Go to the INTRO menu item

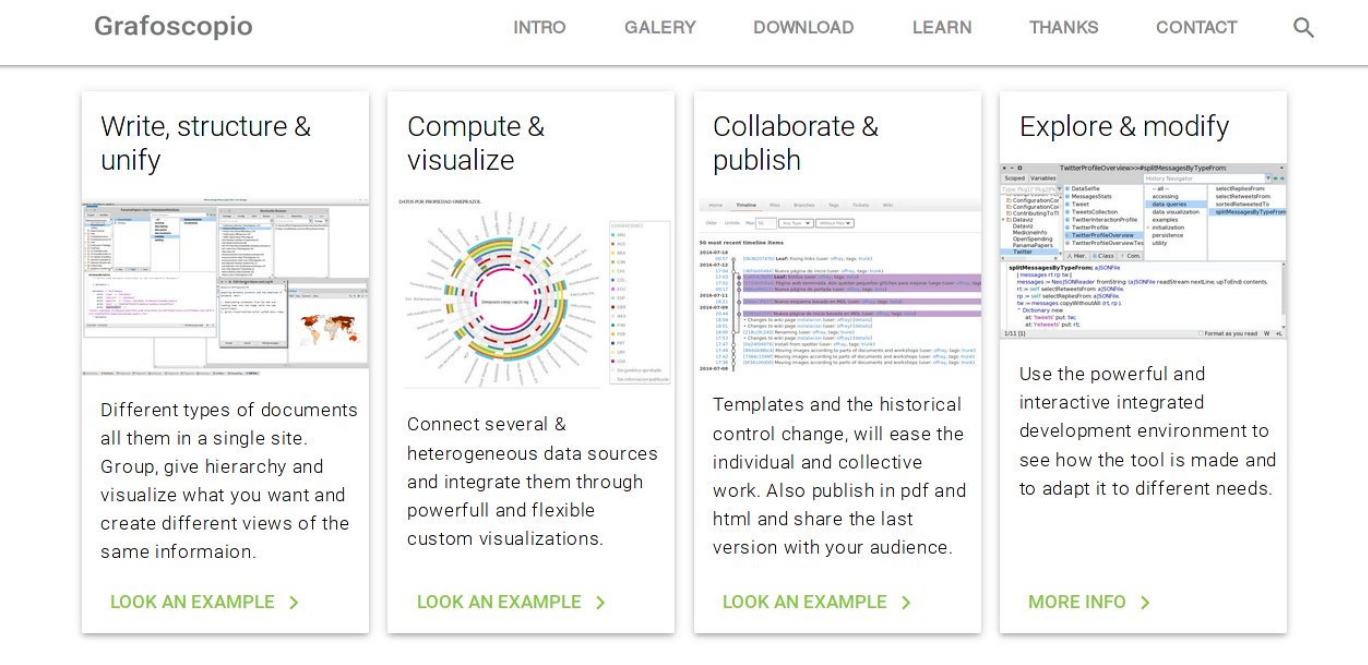[x=539, y=28]
